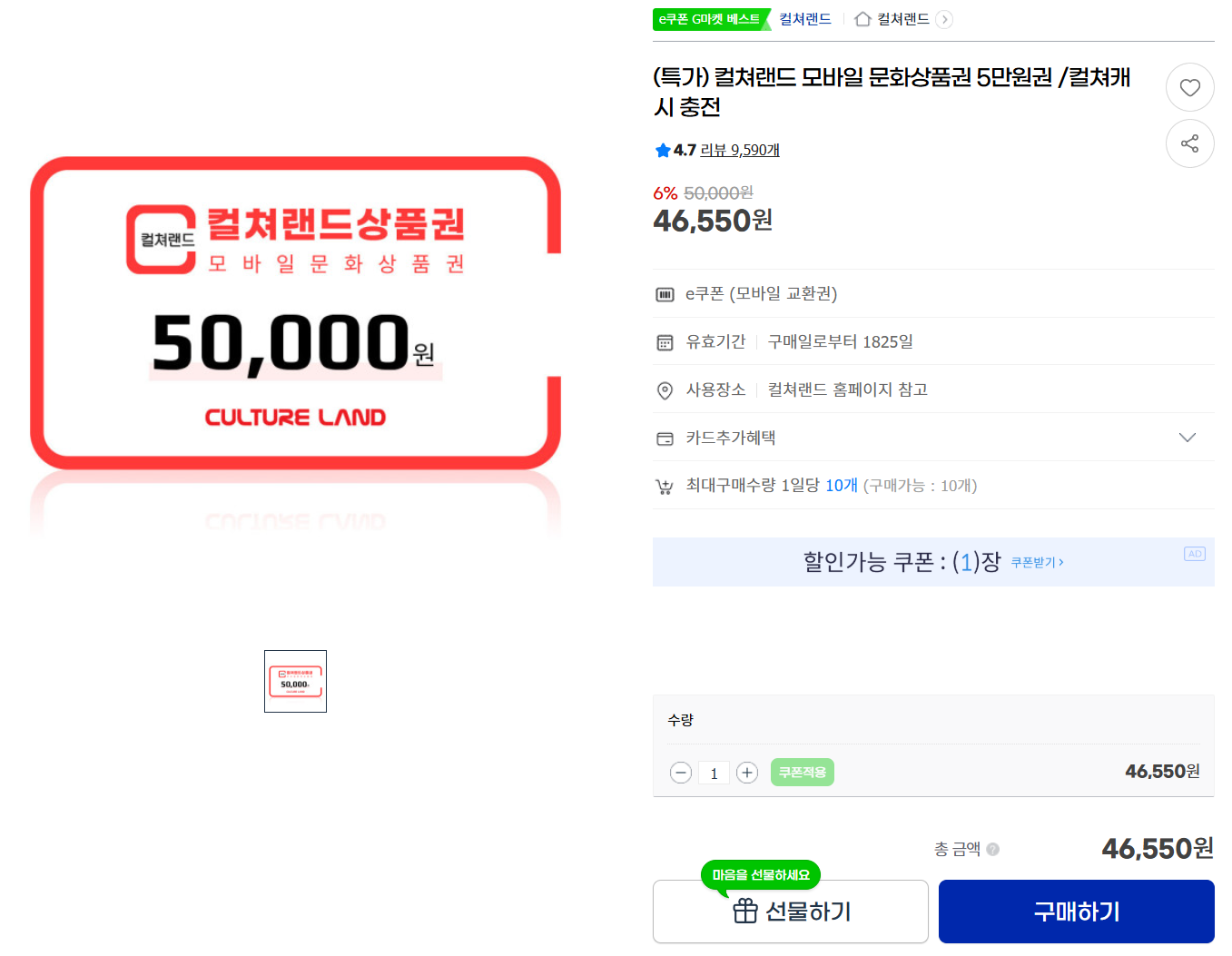Select the small product thumbnail image
Viewport: 1232px width, 956px height.
click(x=295, y=681)
